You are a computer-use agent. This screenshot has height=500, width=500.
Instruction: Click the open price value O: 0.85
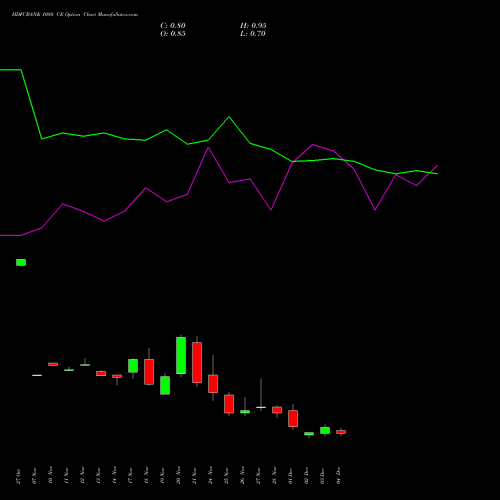[x=173, y=34]
